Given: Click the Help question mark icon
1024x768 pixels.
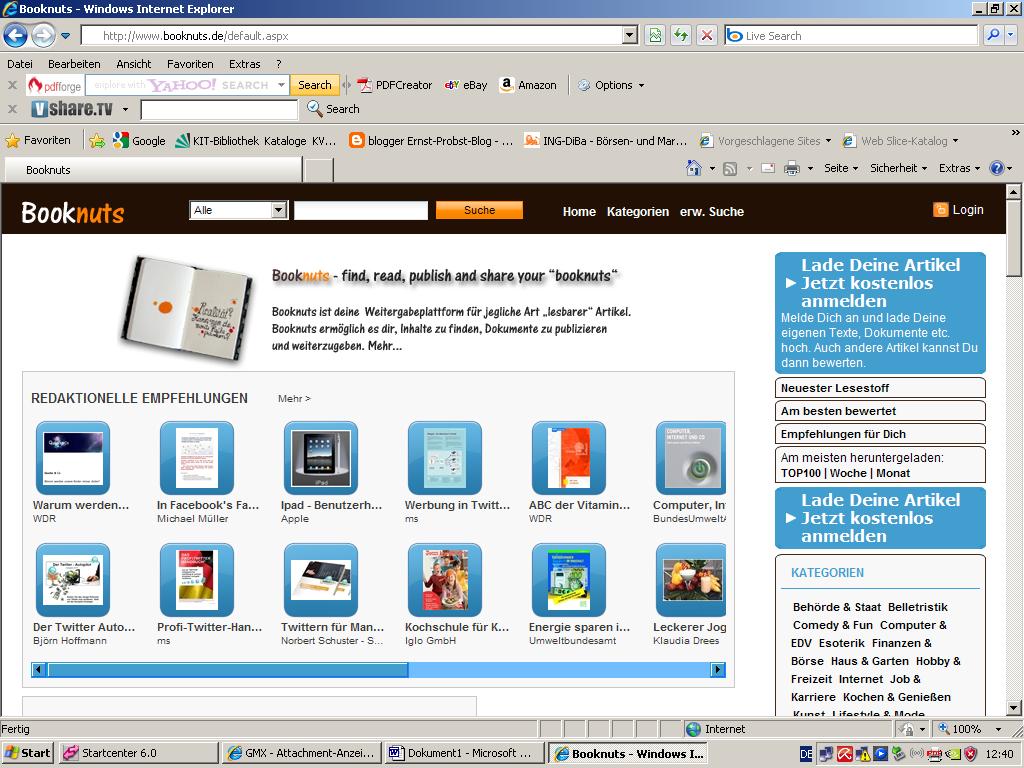Looking at the screenshot, I should (997, 168).
